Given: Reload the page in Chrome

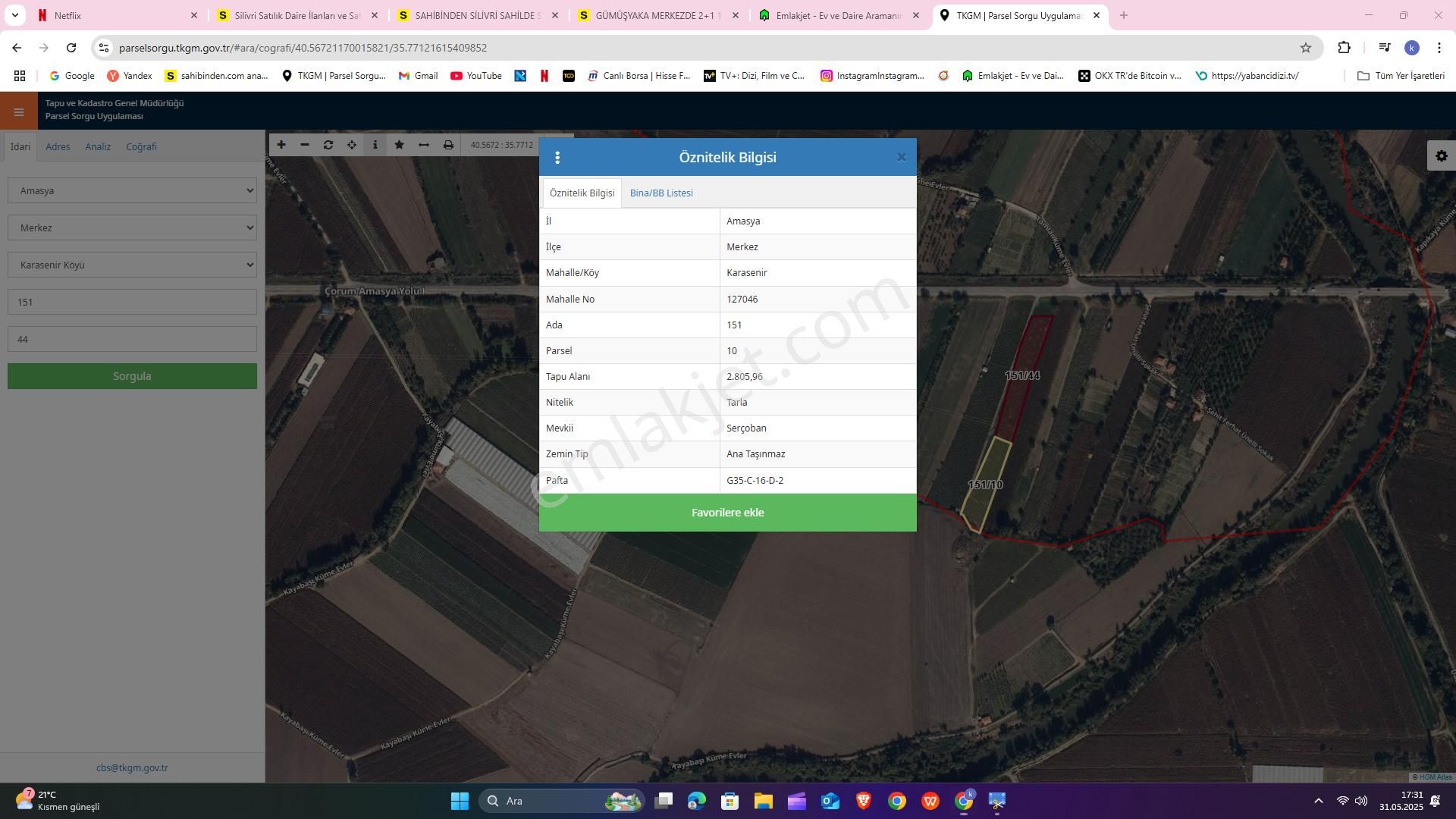Looking at the screenshot, I should 71,48.
